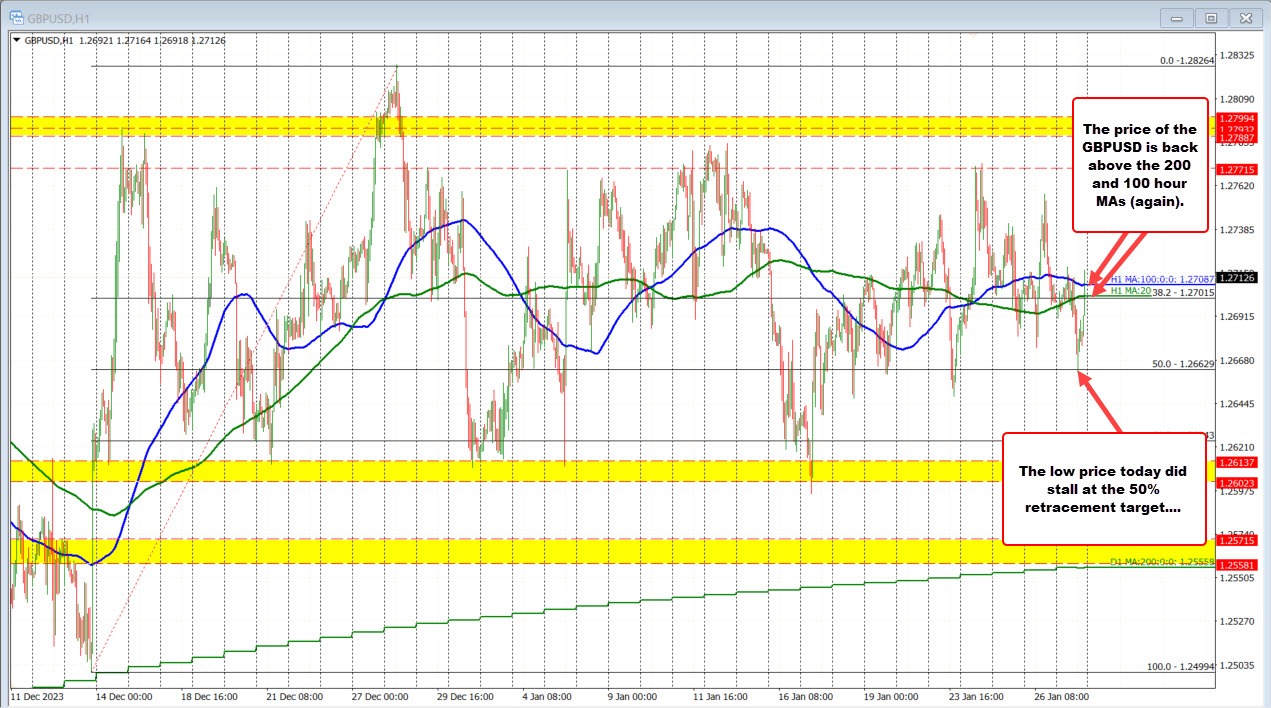Click the current price tag 1.27126
The image size is (1271, 708).
coord(1239,280)
